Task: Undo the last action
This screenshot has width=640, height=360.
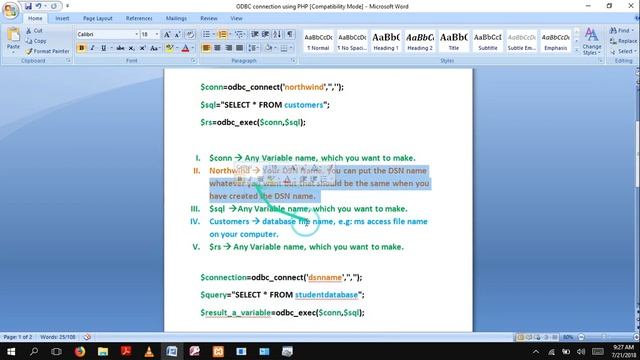Action: pos(38,6)
